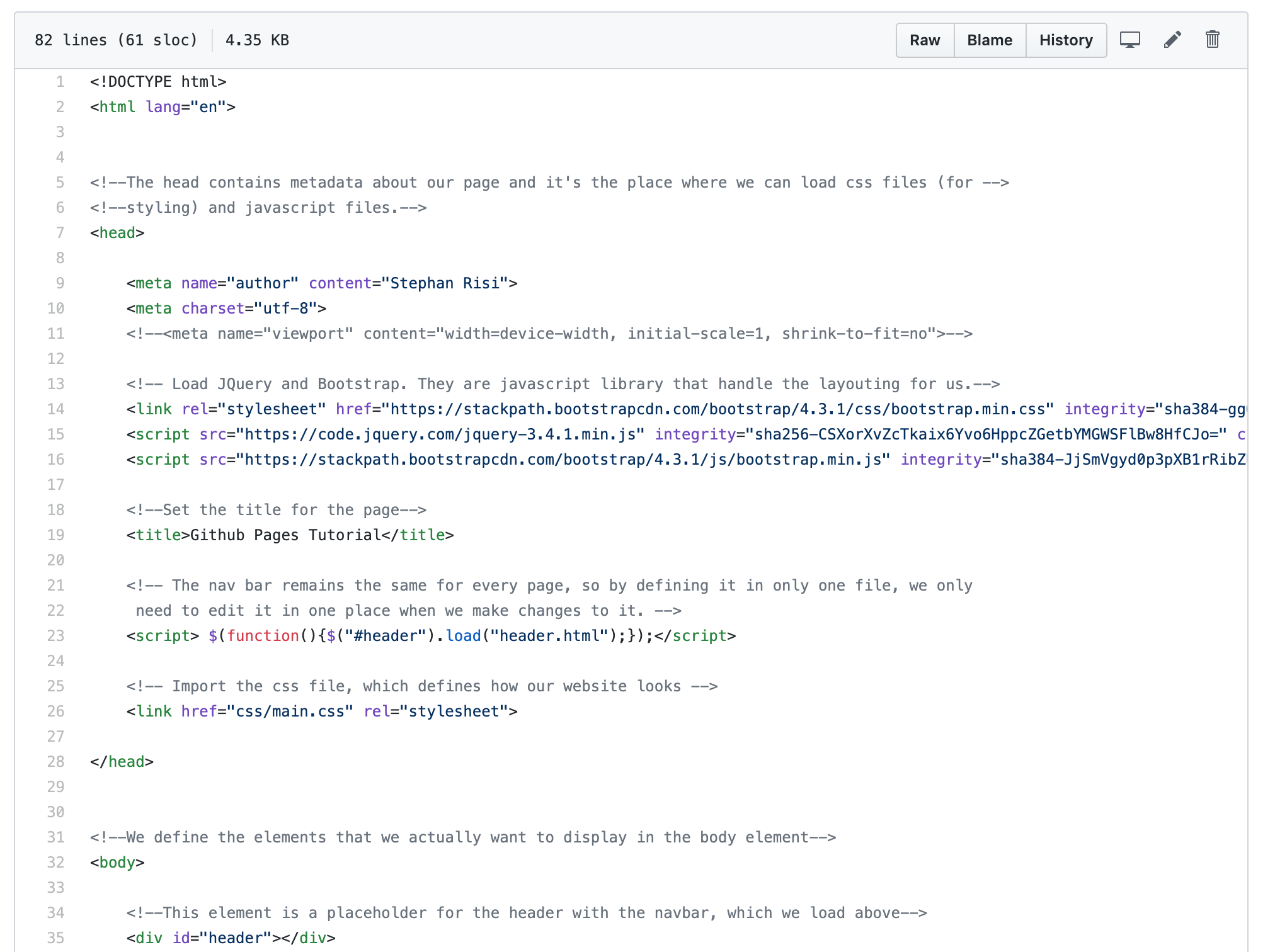Image resolution: width=1275 pixels, height=952 pixels.
Task: Select line number 23
Action: coord(55,636)
